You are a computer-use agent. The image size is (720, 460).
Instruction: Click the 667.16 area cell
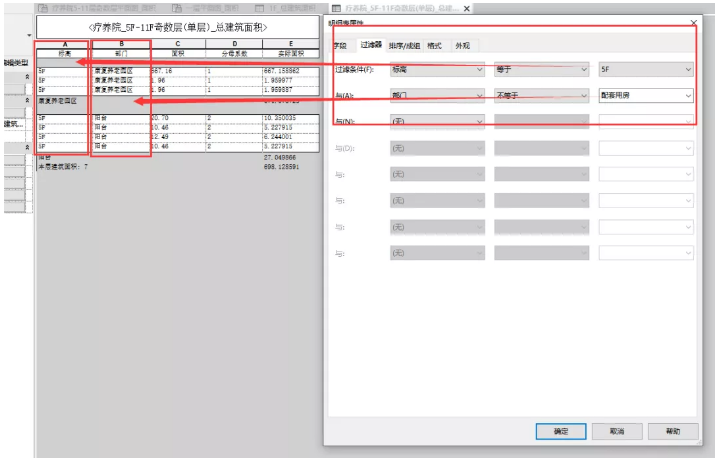pos(178,71)
